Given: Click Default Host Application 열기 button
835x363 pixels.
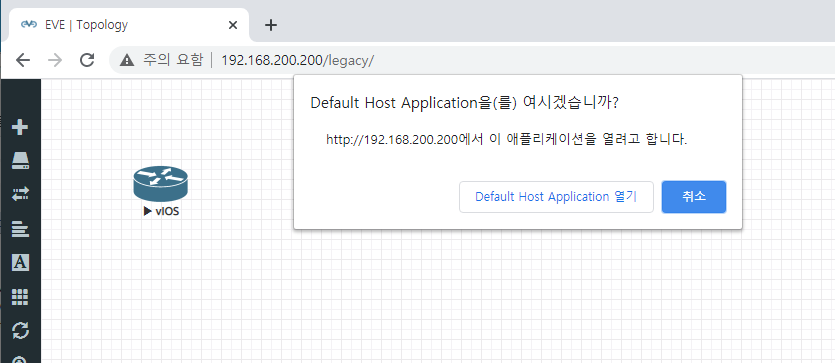Looking at the screenshot, I should 556,197.
